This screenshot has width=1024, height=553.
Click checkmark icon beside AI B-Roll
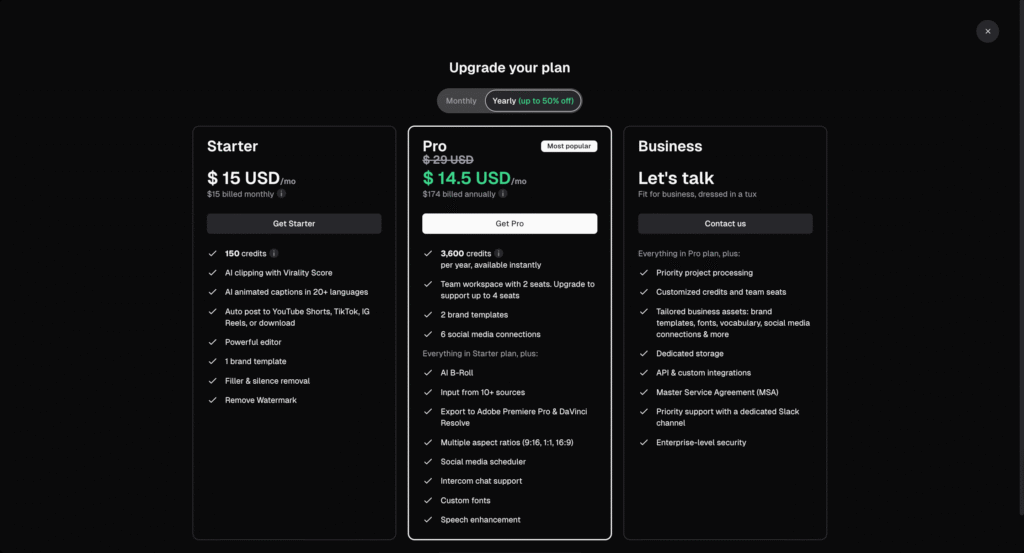(428, 373)
